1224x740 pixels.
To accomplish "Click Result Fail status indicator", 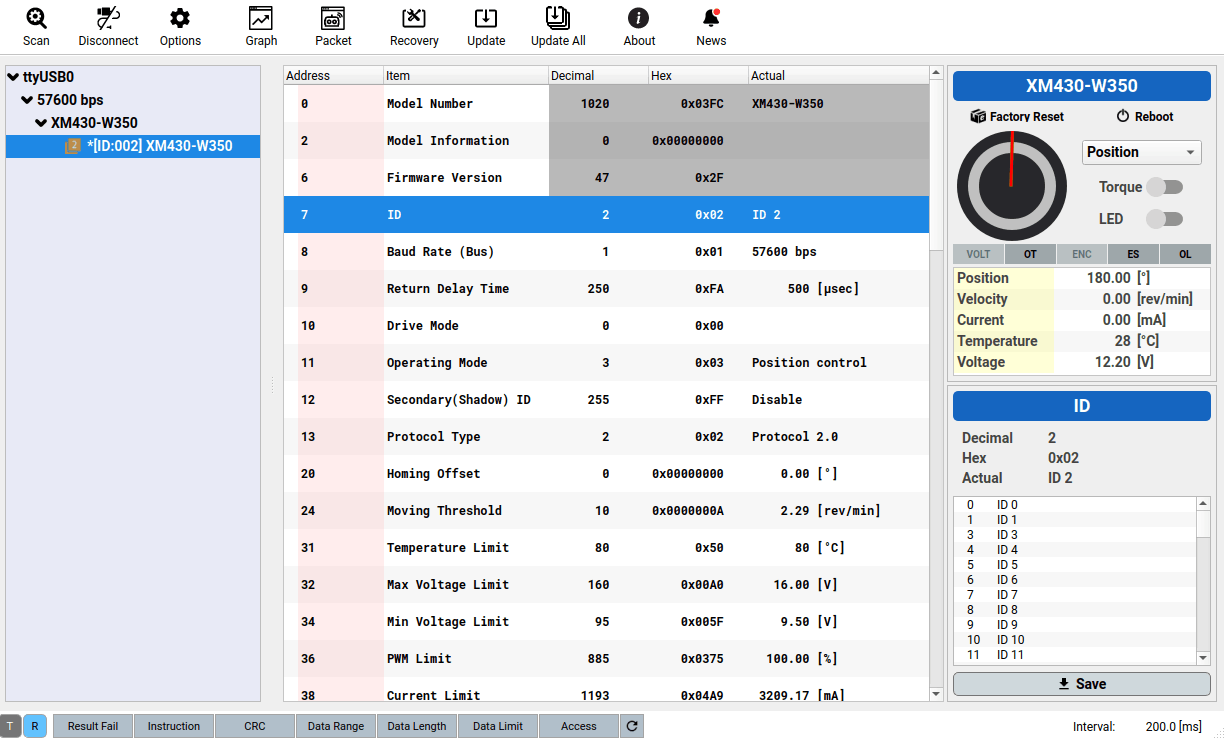I will [92, 726].
